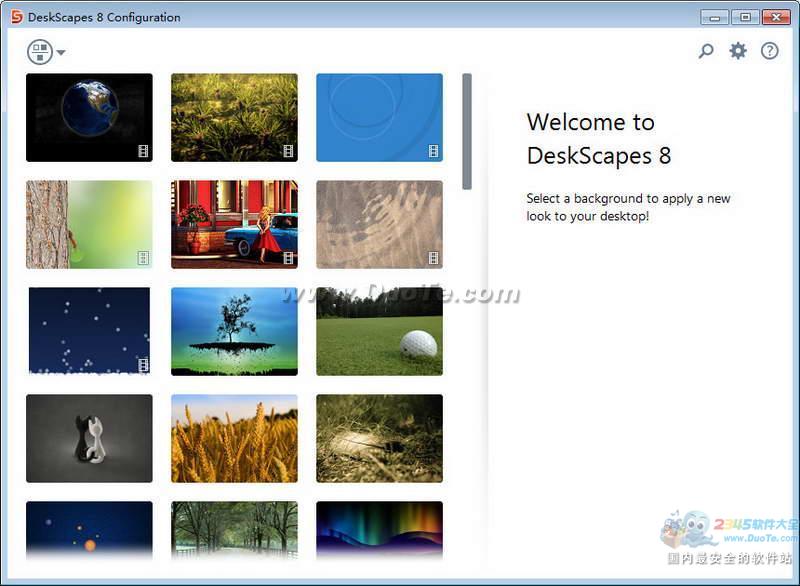Open help with the question mark icon
Viewport: 800px width, 586px height.
[x=769, y=50]
